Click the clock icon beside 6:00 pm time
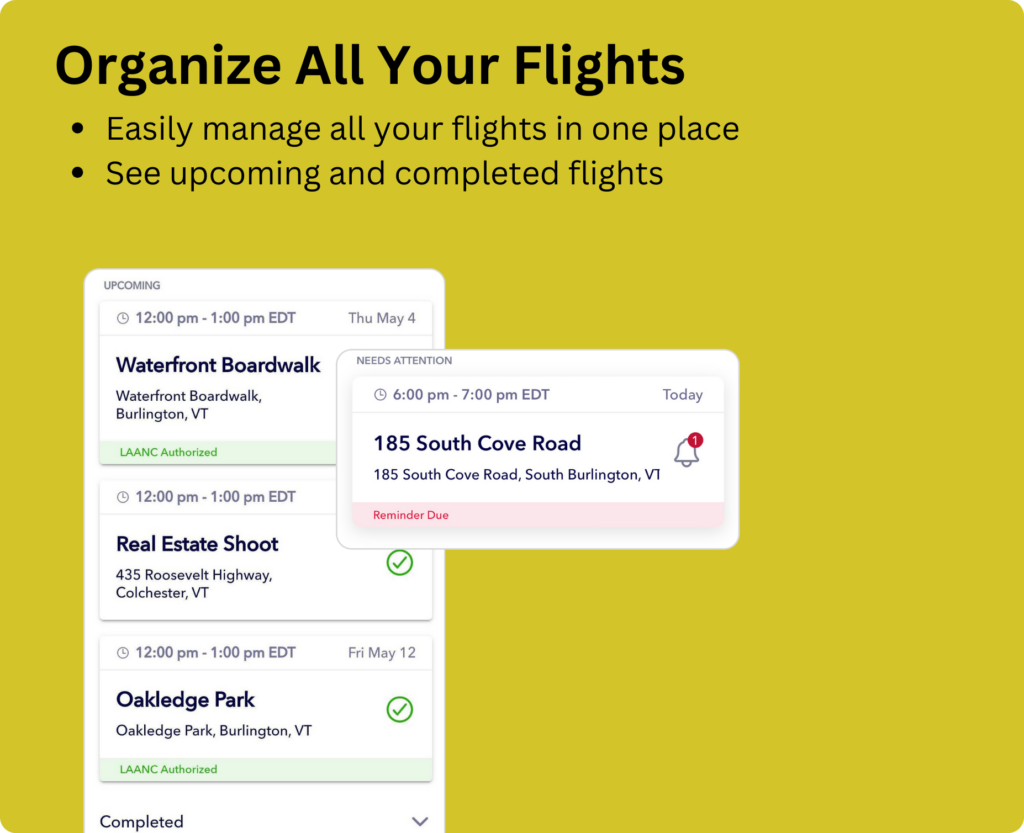The image size is (1024, 833). pyautogui.click(x=380, y=395)
